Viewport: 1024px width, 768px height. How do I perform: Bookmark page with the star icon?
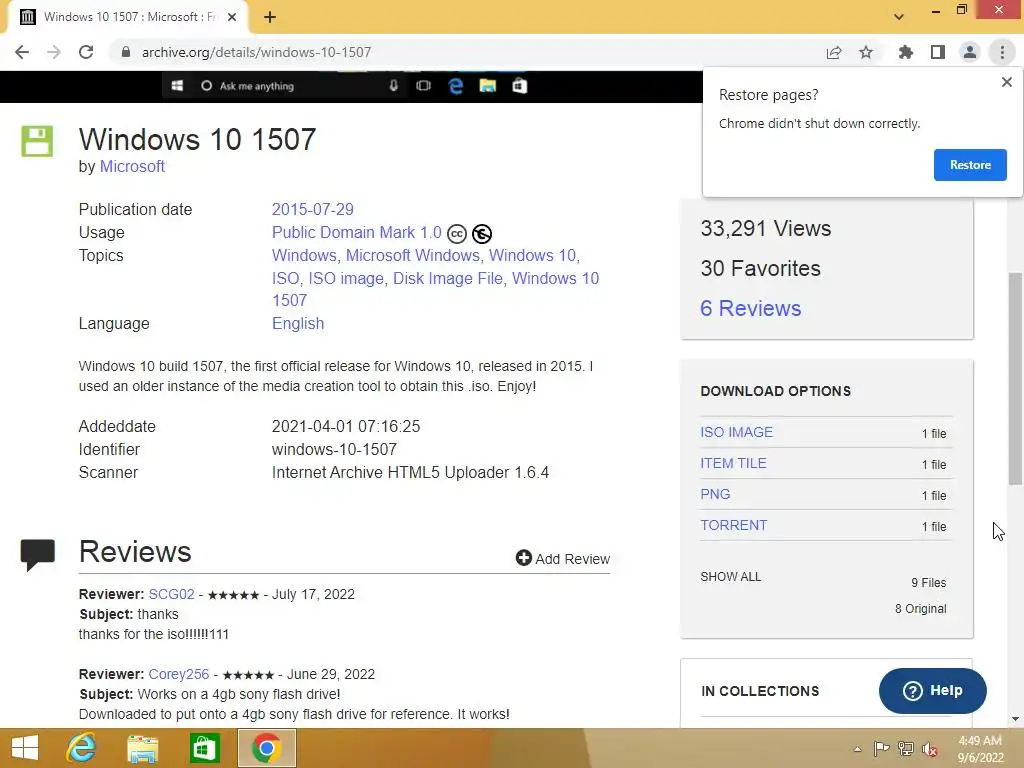pos(866,52)
